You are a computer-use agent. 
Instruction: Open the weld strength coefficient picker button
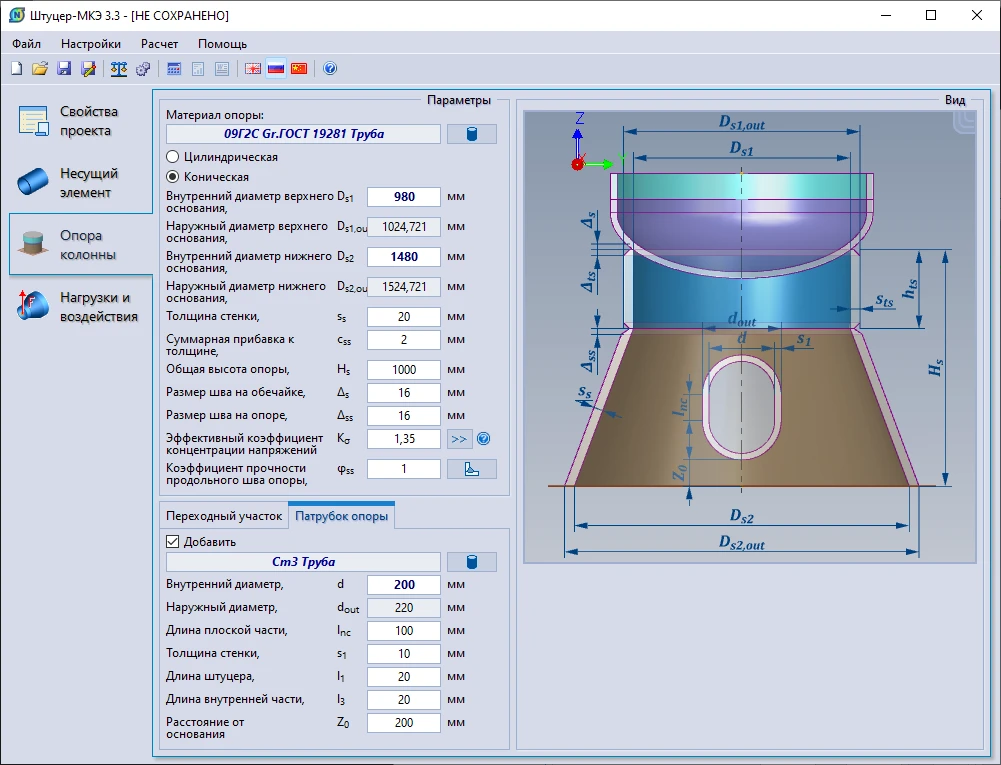click(471, 469)
